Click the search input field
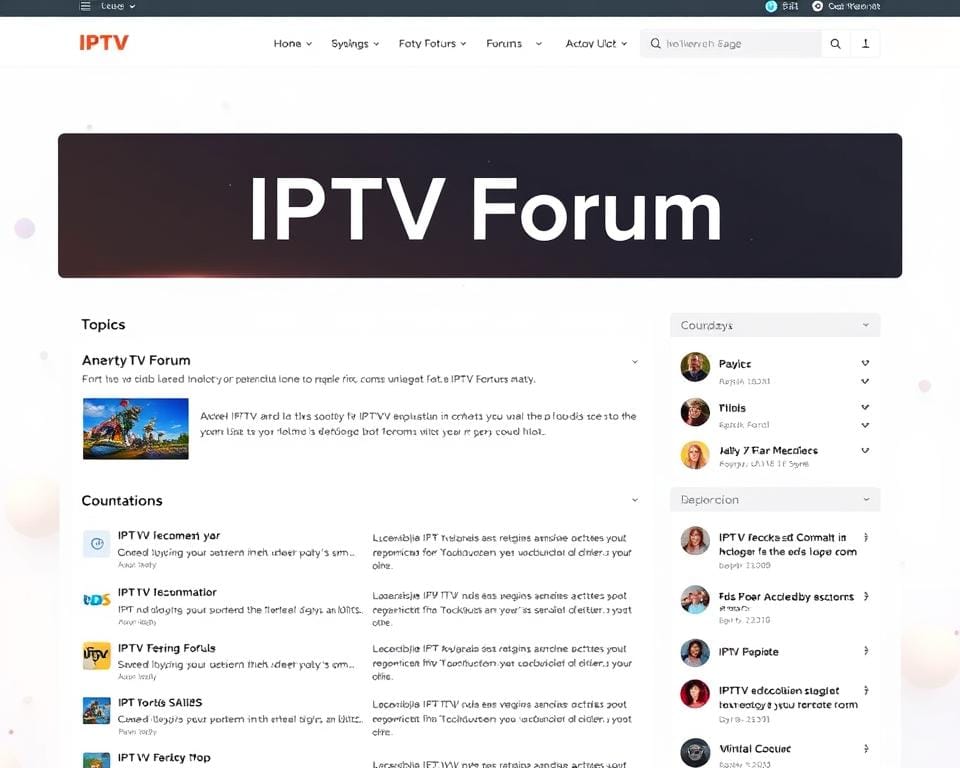Viewport: 960px width, 768px height. coord(735,44)
